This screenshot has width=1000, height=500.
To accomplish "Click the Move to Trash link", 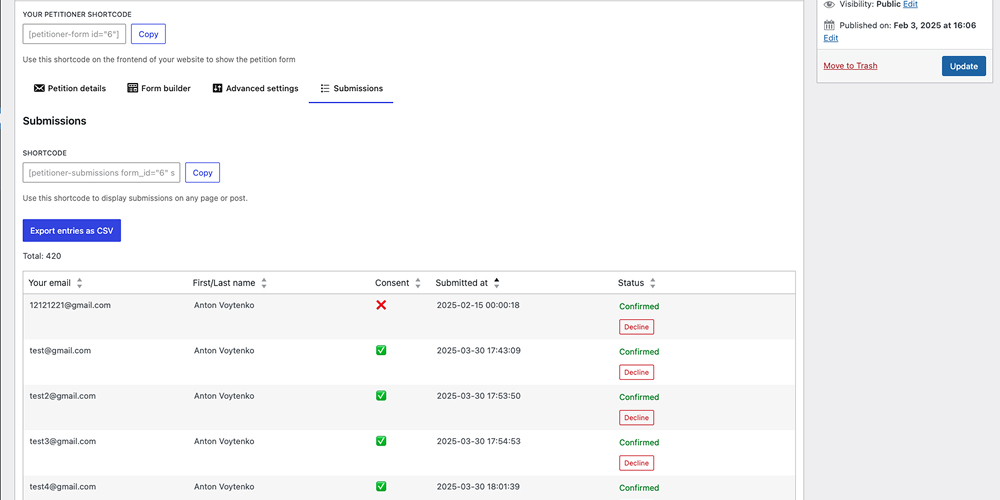I will tap(850, 66).
